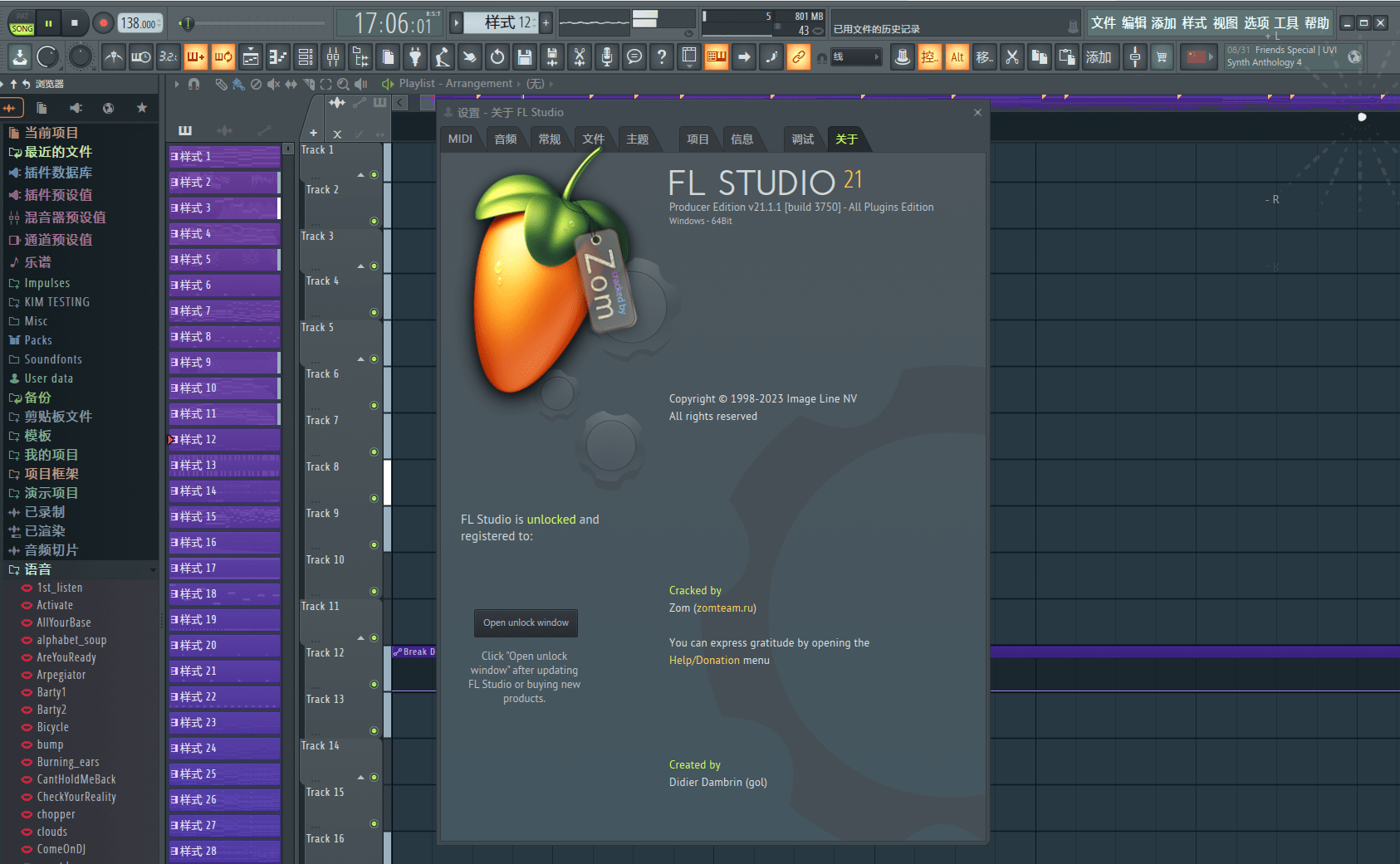This screenshot has width=1400, height=864.
Task: Select the slice tool in playlist toolbar
Action: point(309,84)
